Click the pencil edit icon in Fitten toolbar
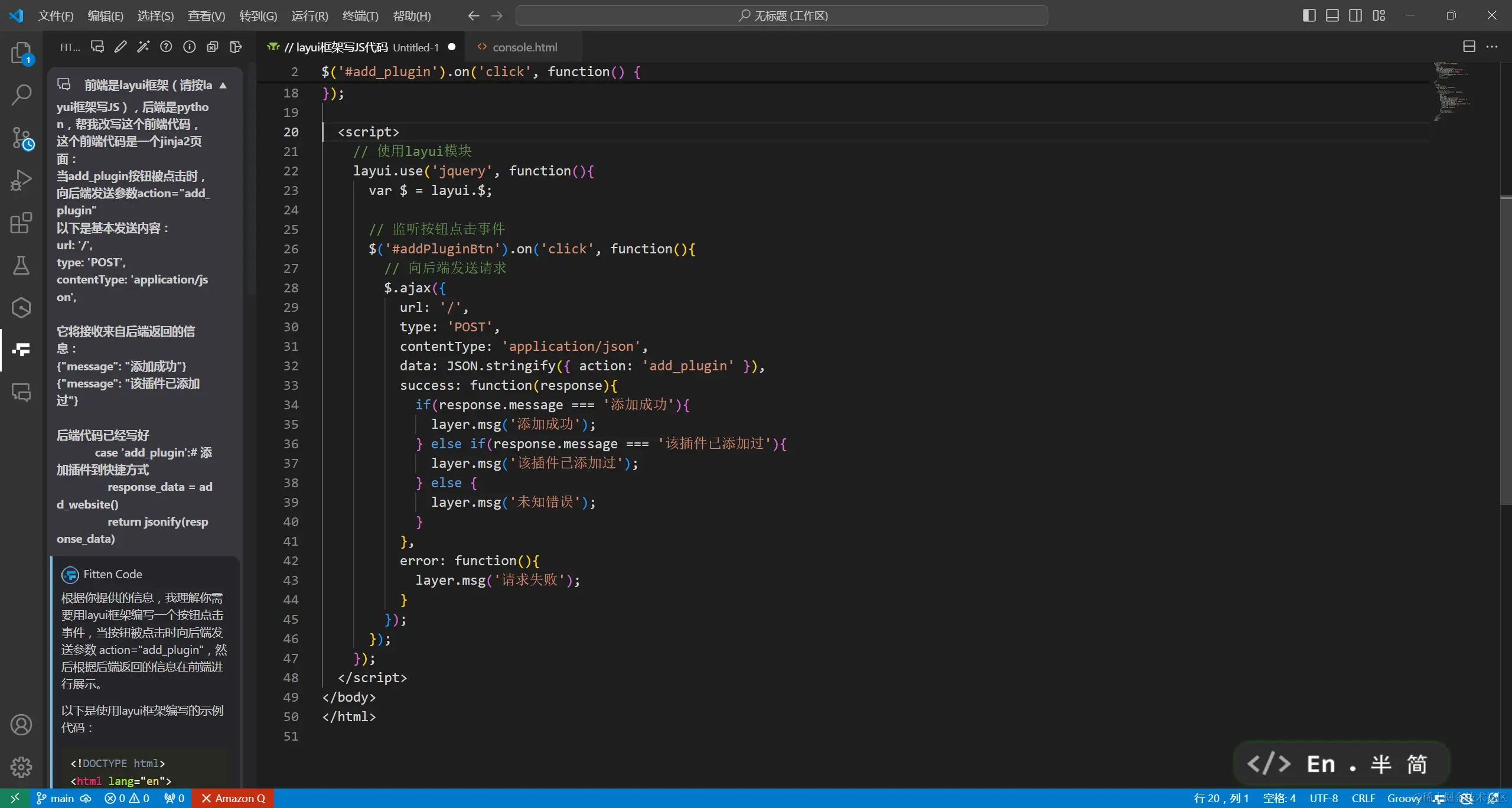 tap(120, 47)
